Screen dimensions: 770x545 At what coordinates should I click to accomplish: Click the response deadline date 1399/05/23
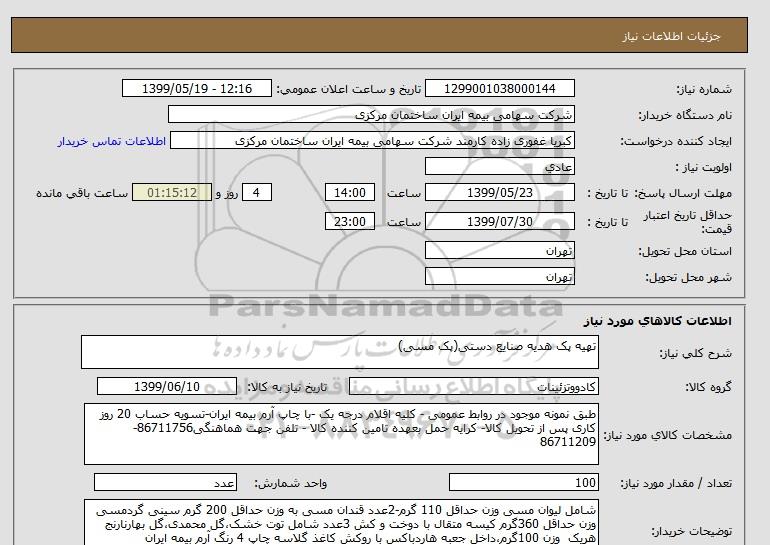[499, 192]
